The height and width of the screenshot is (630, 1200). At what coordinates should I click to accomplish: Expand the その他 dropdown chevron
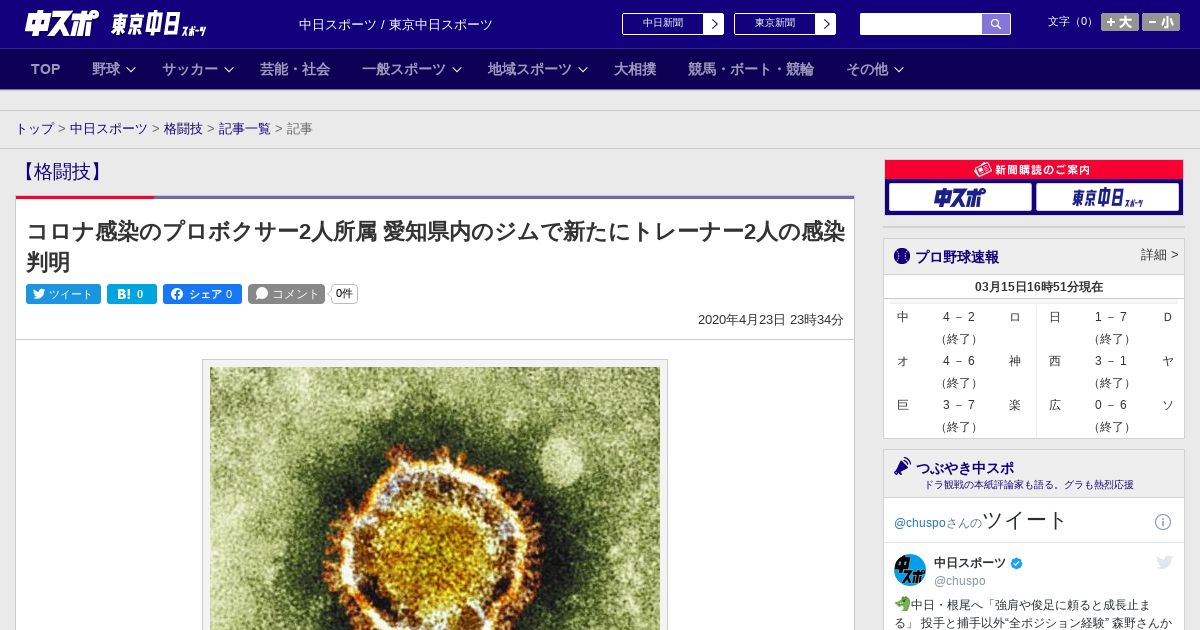[x=899, y=70]
